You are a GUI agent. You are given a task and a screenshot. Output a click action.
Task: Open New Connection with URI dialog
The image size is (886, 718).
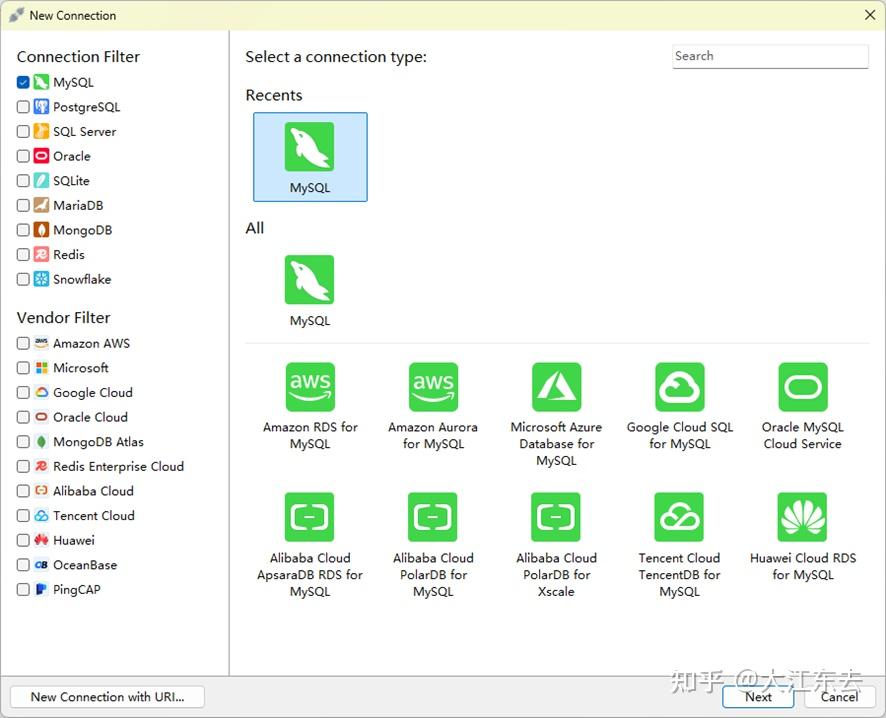click(107, 697)
